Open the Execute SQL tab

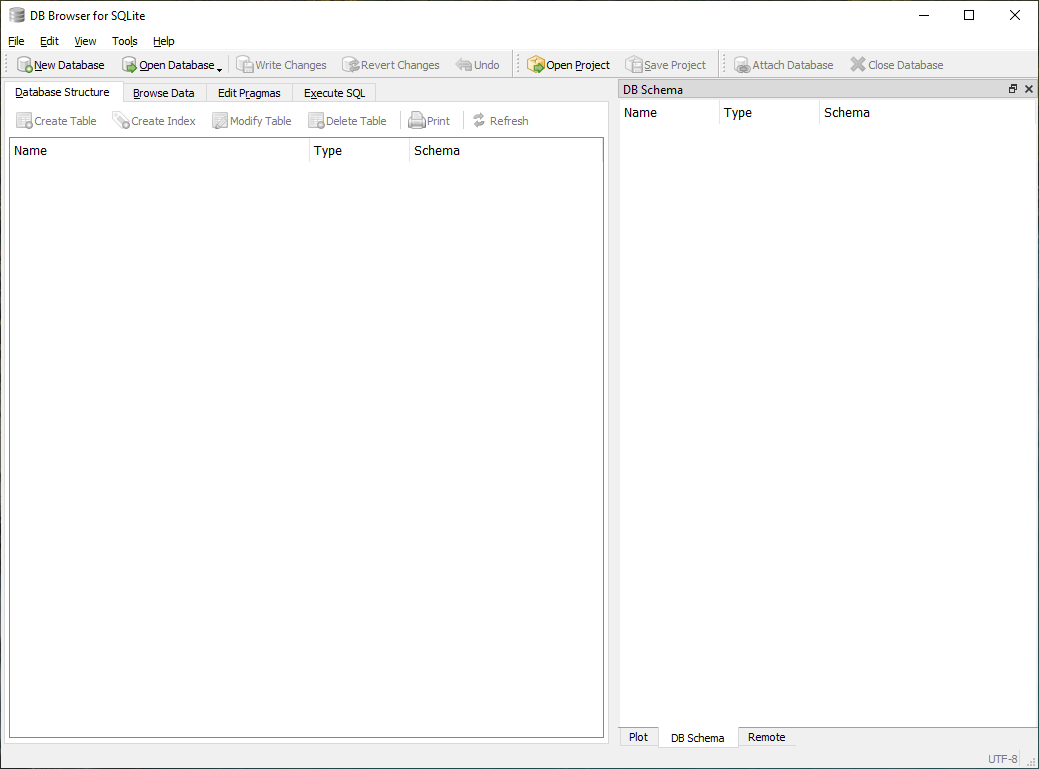coord(333,92)
